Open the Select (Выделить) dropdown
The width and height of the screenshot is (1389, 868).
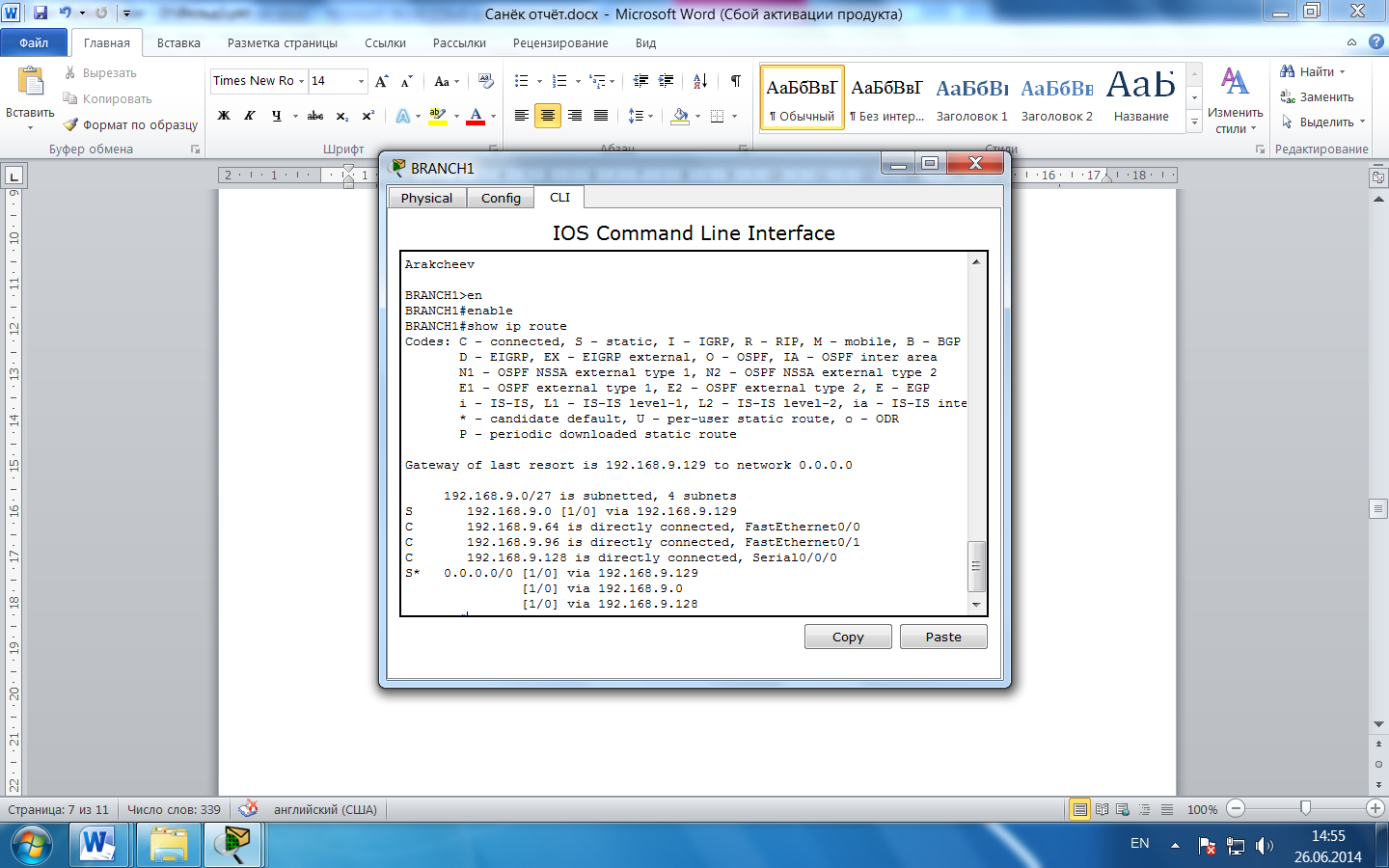(1322, 122)
